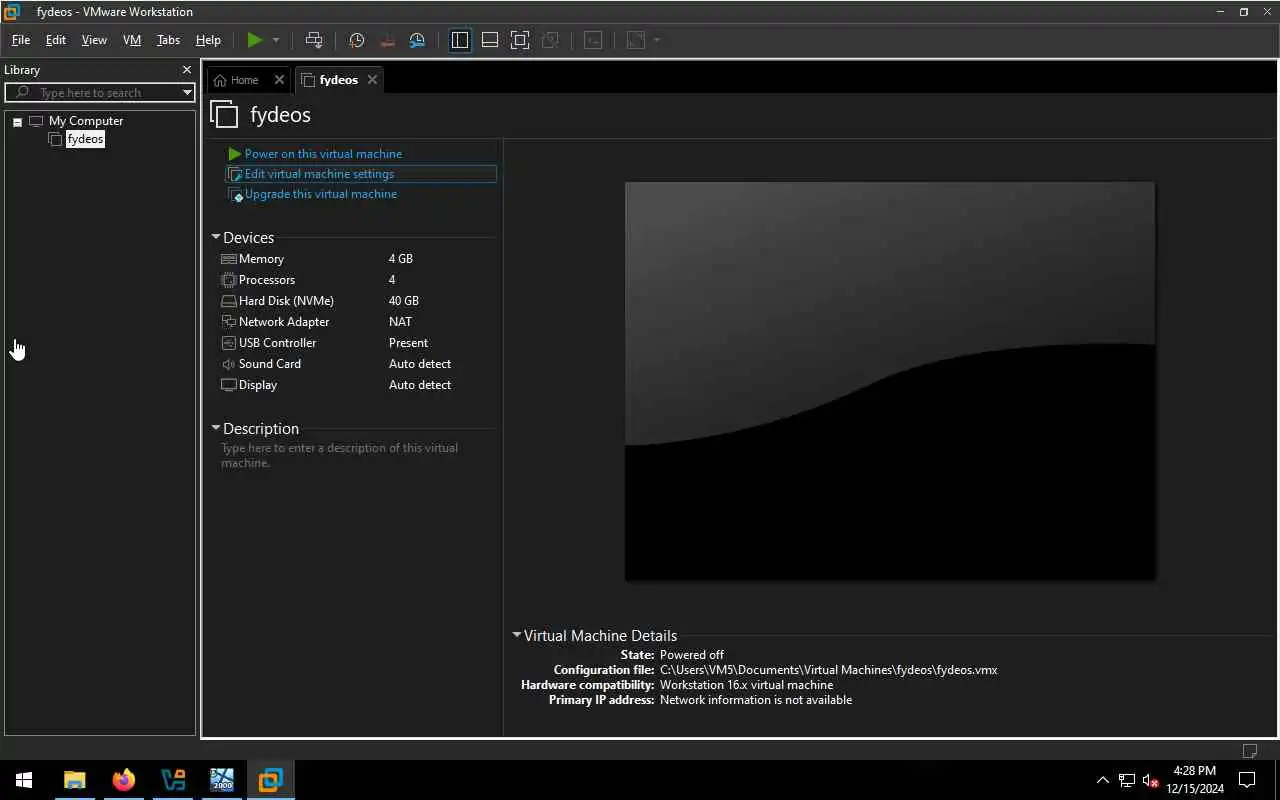Screen dimensions: 1280x800
Task: Click the Stretch Guest toolbar icon
Action: 636,40
